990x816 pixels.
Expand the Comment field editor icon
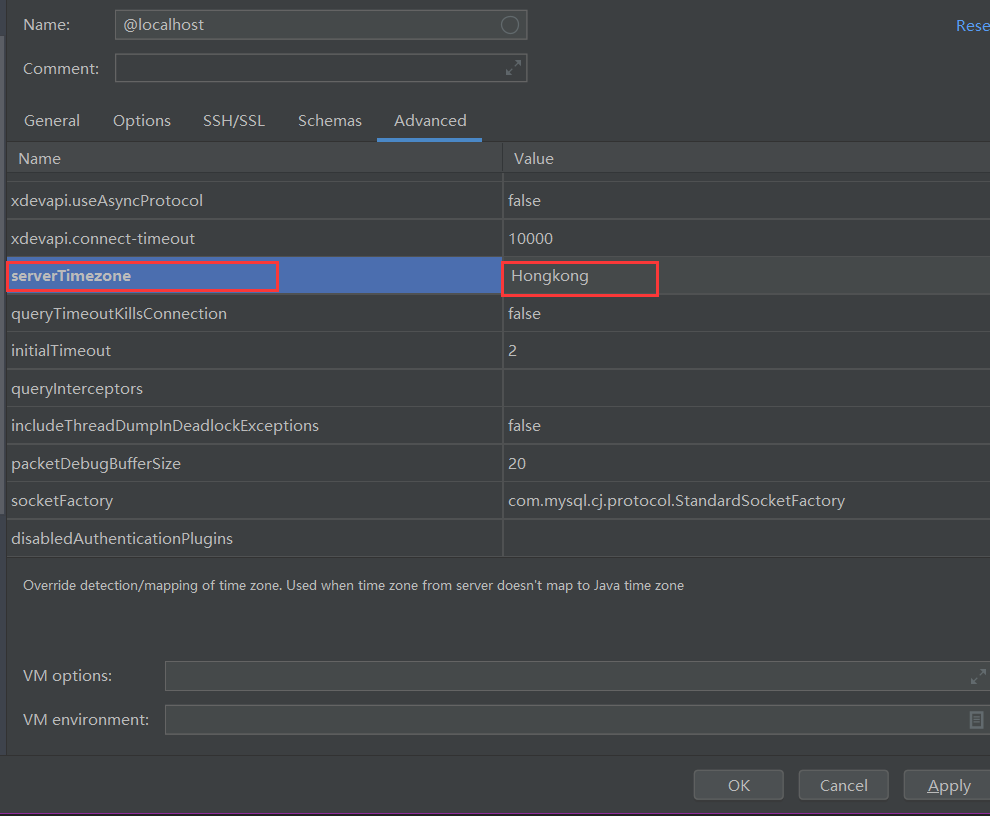click(513, 68)
